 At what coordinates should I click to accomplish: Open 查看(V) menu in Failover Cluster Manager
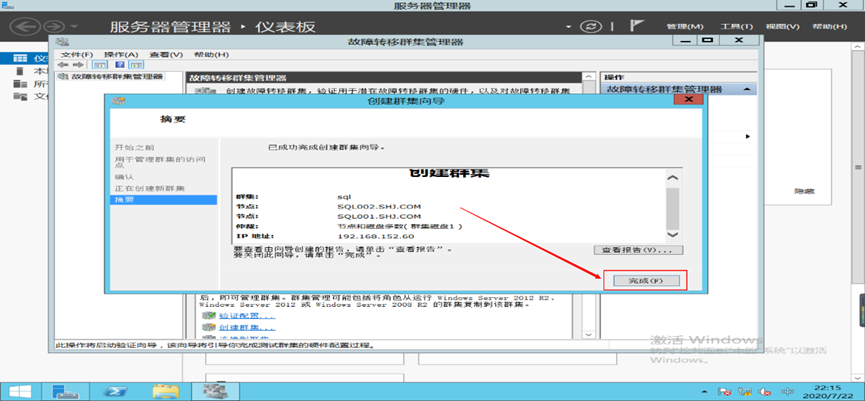click(x=166, y=55)
